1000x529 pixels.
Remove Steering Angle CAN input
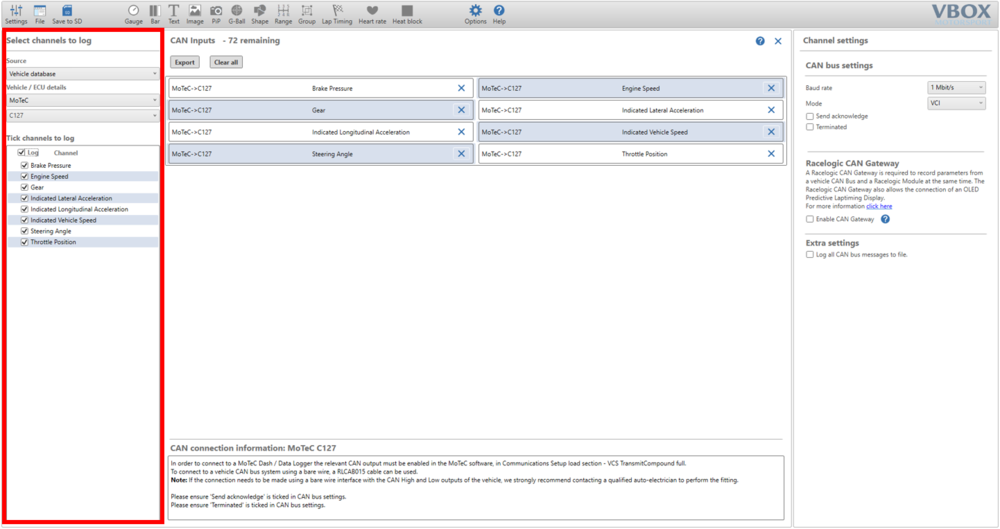(461, 153)
